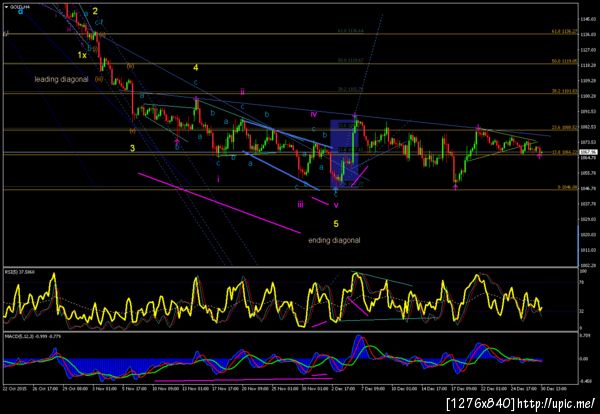Select the yellow wave label '1x'
This screenshot has height=414, width=600.
(x=82, y=55)
